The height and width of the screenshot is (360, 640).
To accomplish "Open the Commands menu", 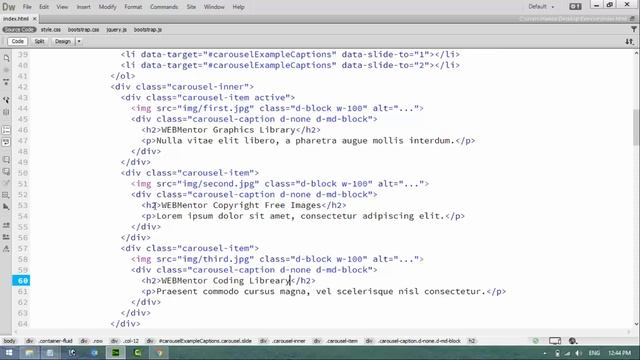I will click(164, 7).
